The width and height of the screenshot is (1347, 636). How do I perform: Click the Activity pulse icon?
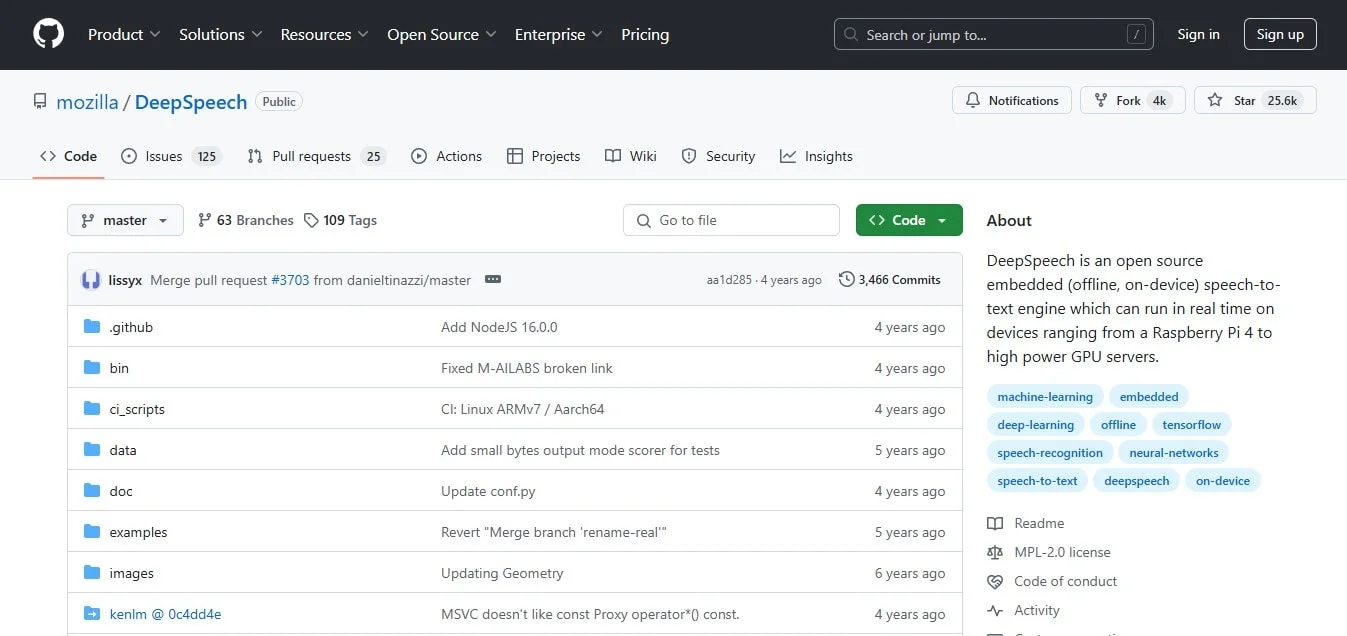(995, 610)
